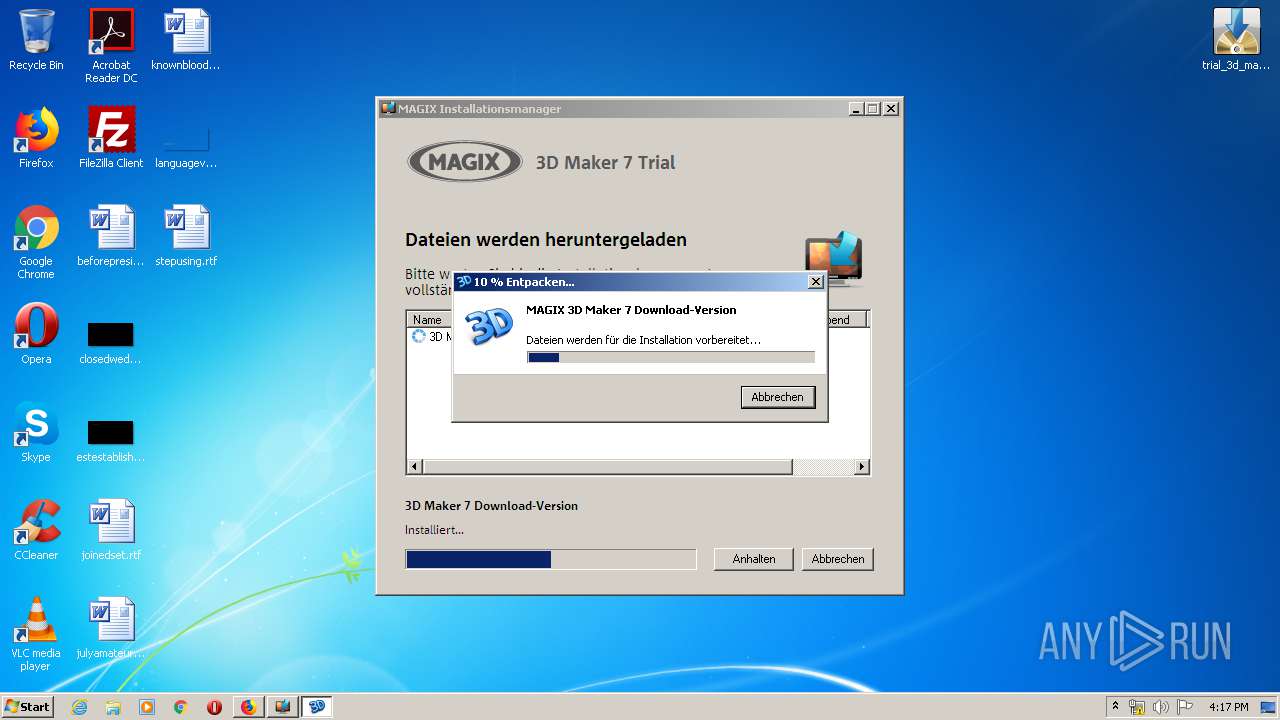Image resolution: width=1280 pixels, height=720 pixels.
Task: Open Google Chrome desktop shortcut
Action: pos(36,242)
